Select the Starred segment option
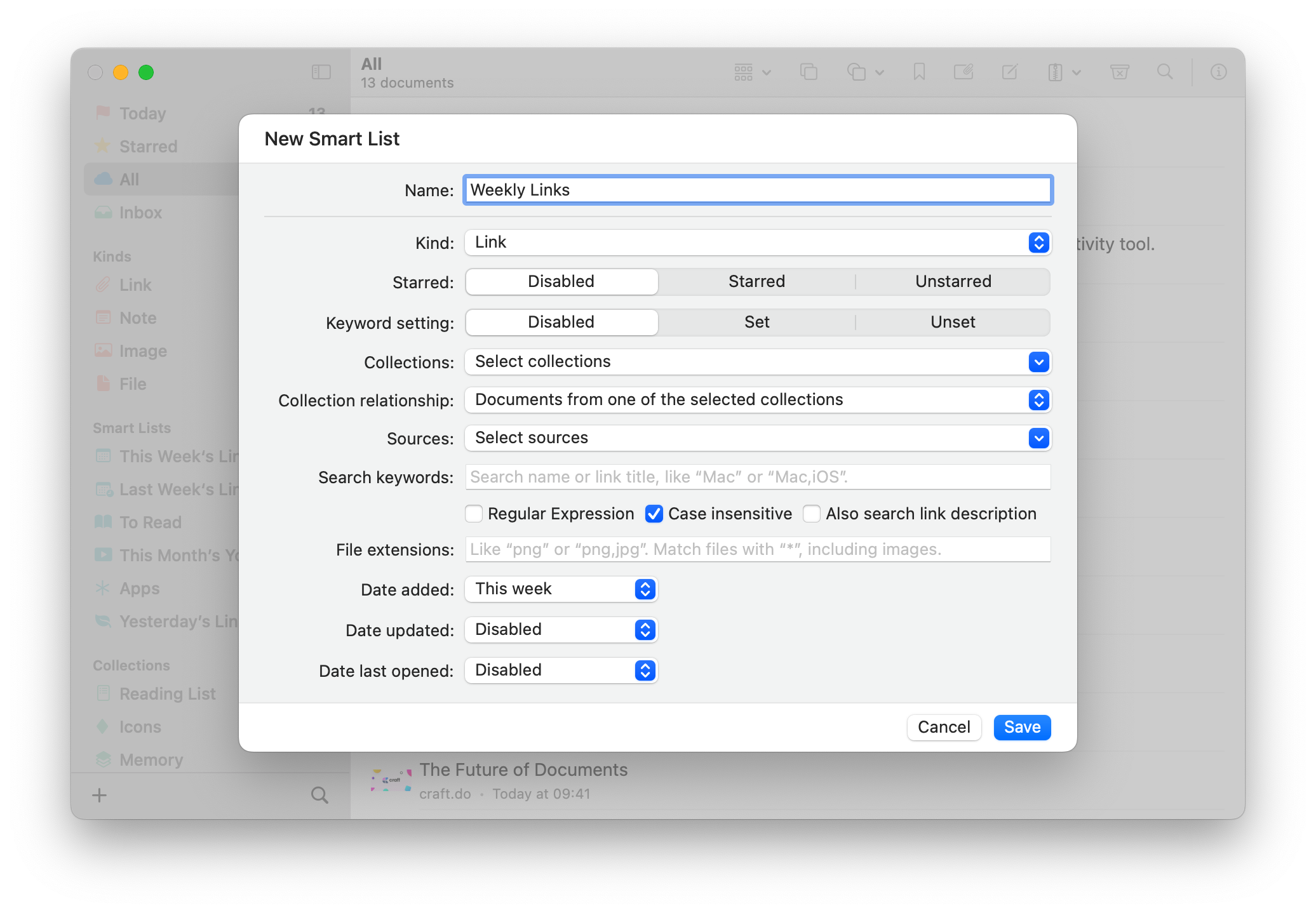This screenshot has width=1316, height=913. click(756, 282)
